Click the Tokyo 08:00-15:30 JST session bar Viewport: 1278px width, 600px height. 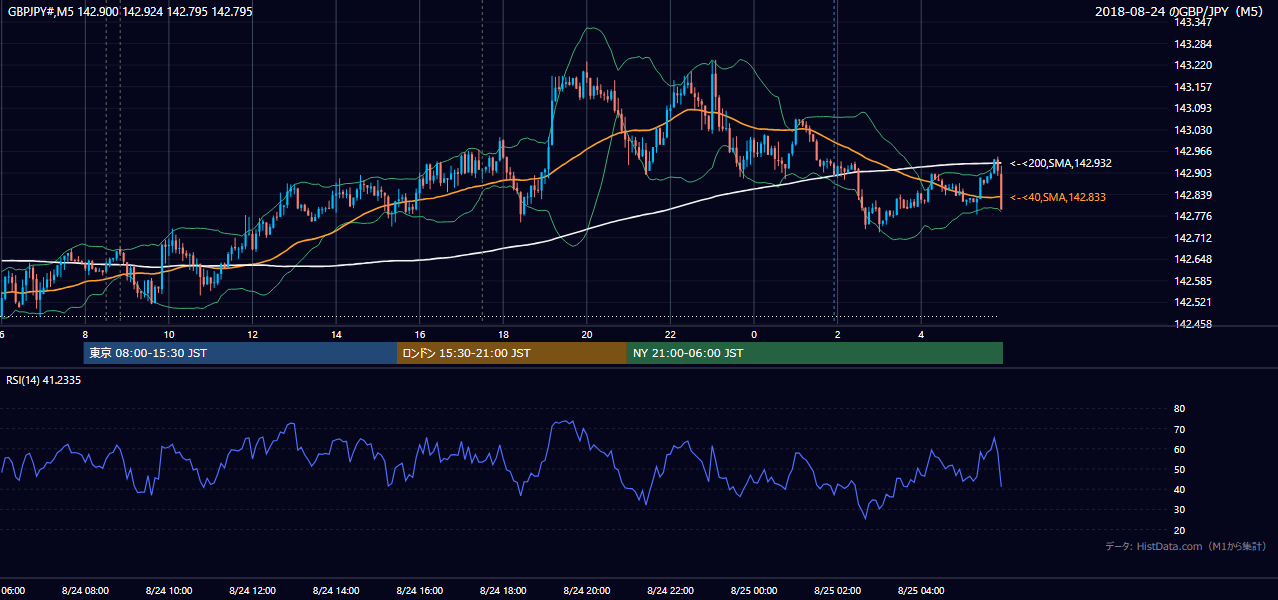(240, 353)
